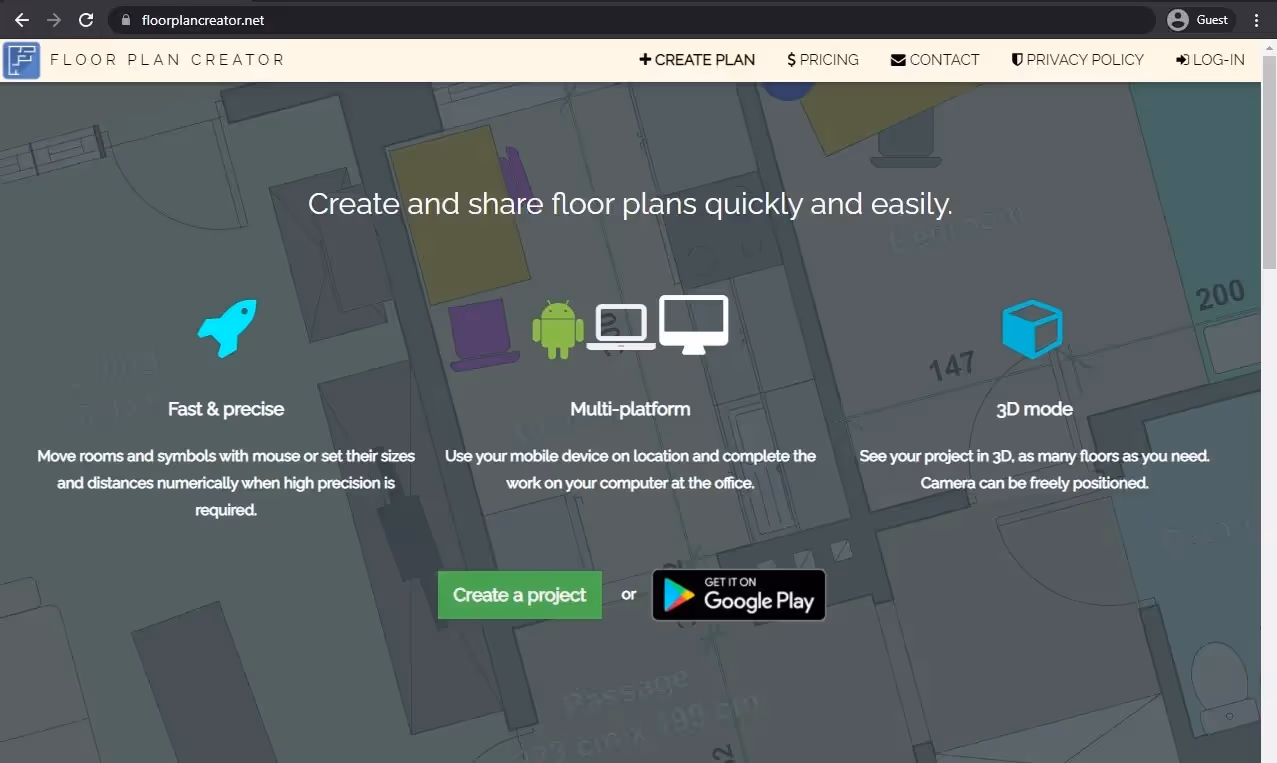The height and width of the screenshot is (763, 1277).
Task: Click the desktop monitor icon
Action: pyautogui.click(x=693, y=324)
